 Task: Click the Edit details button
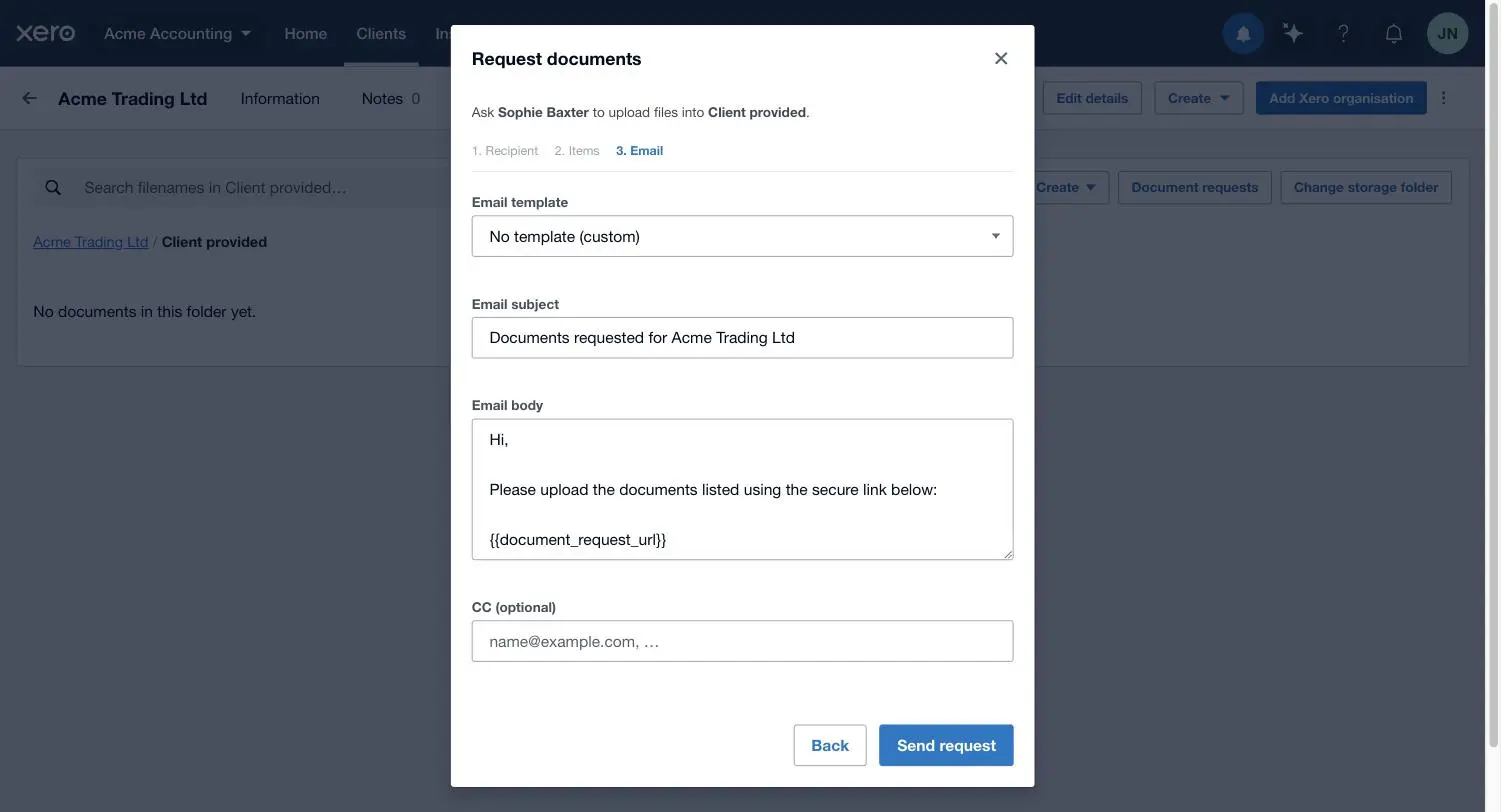(x=1092, y=98)
